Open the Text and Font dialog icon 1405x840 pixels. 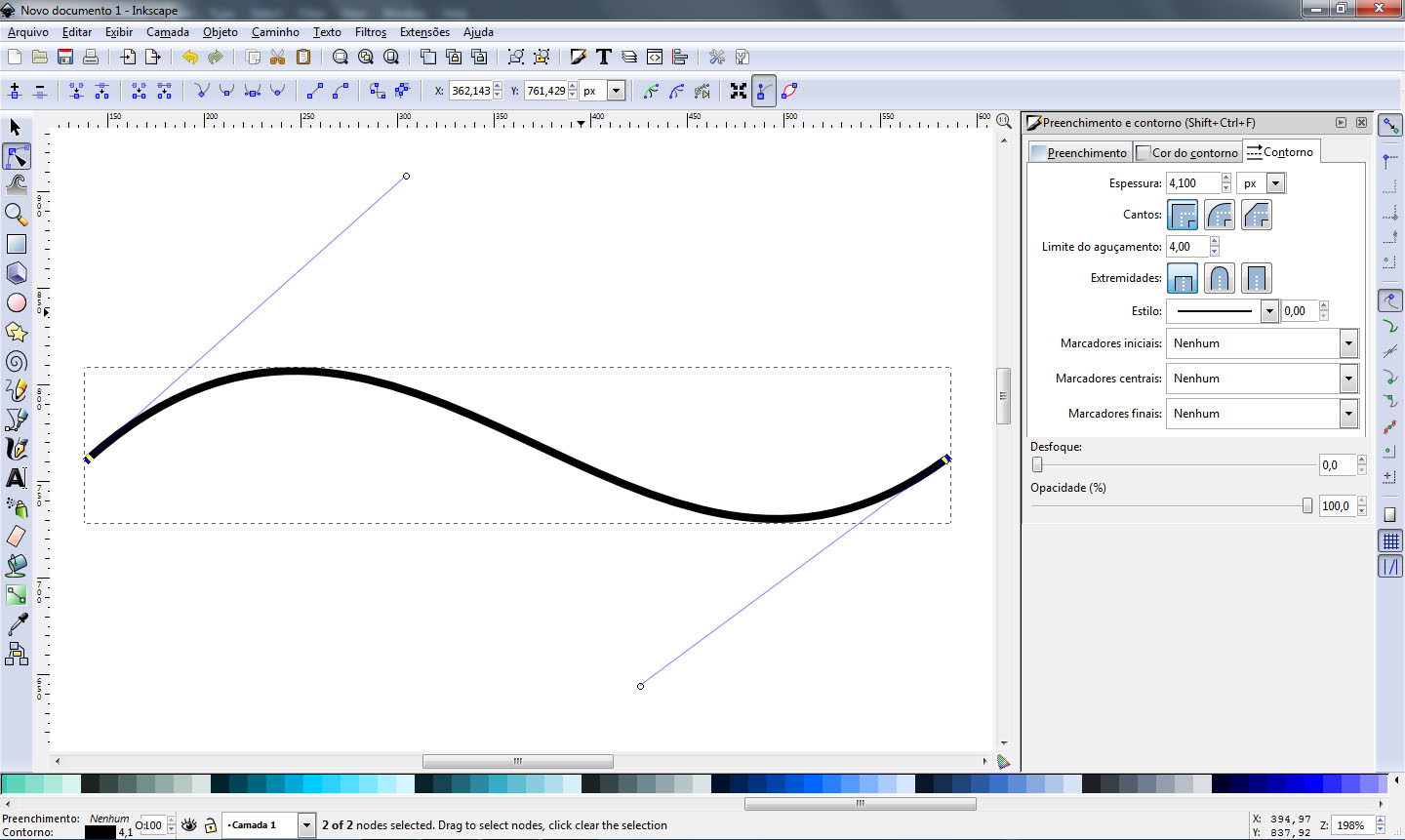604,57
